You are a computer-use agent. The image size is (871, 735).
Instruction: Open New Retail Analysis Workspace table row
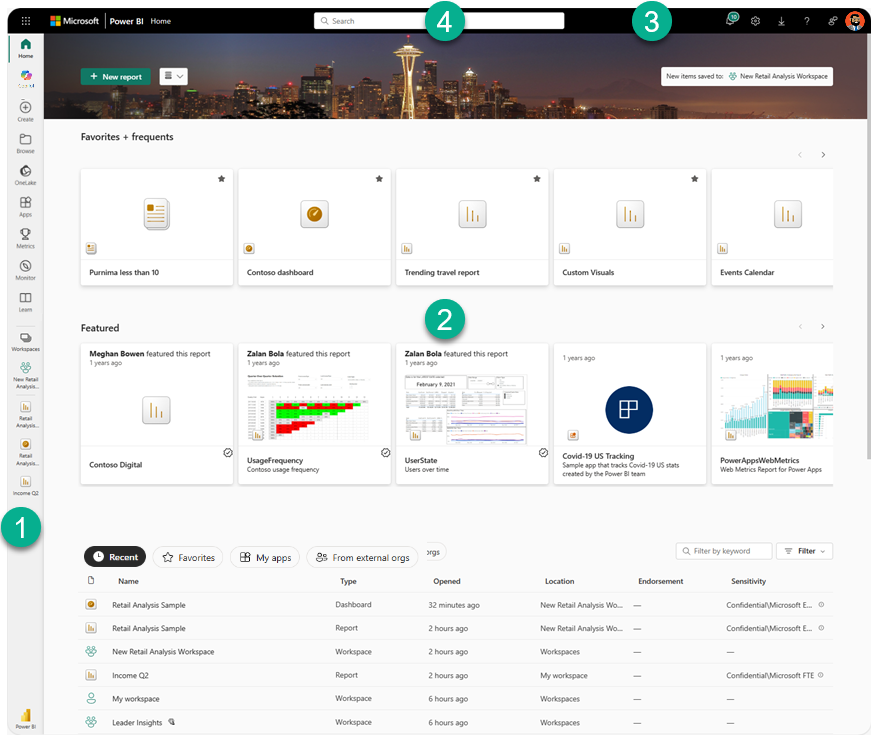455,652
